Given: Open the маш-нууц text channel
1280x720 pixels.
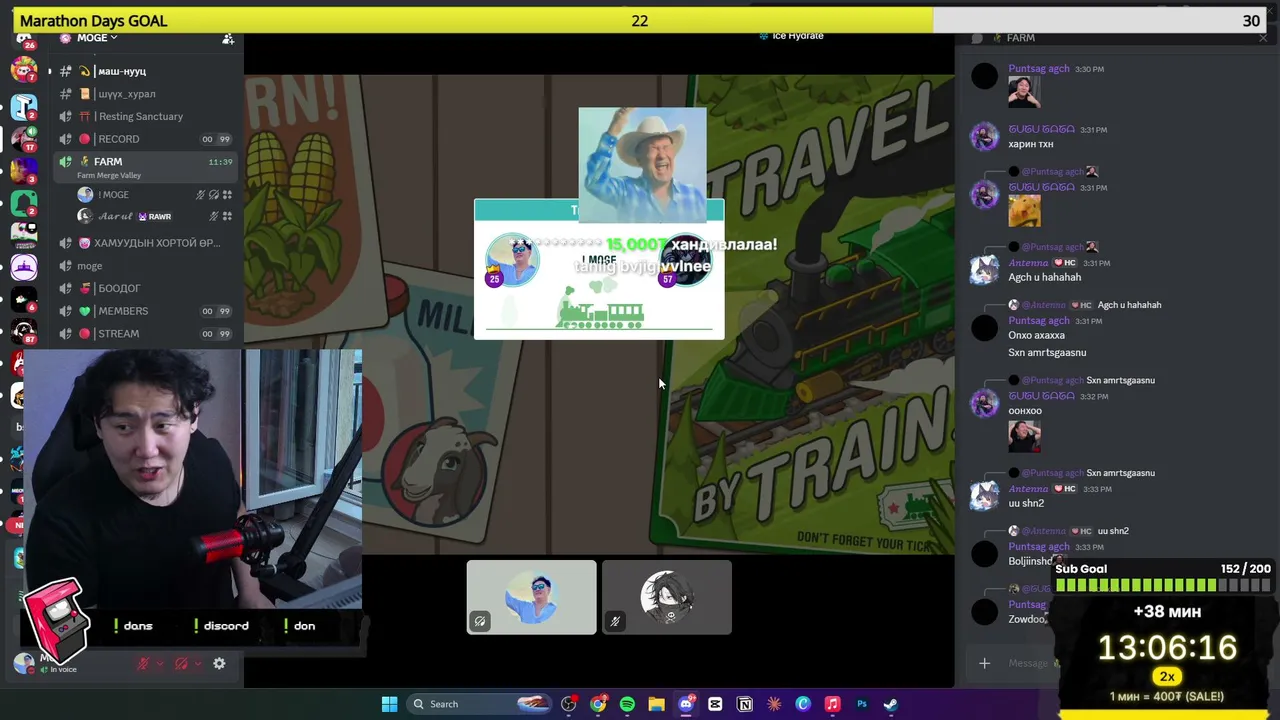Looking at the screenshot, I should click(x=145, y=71).
